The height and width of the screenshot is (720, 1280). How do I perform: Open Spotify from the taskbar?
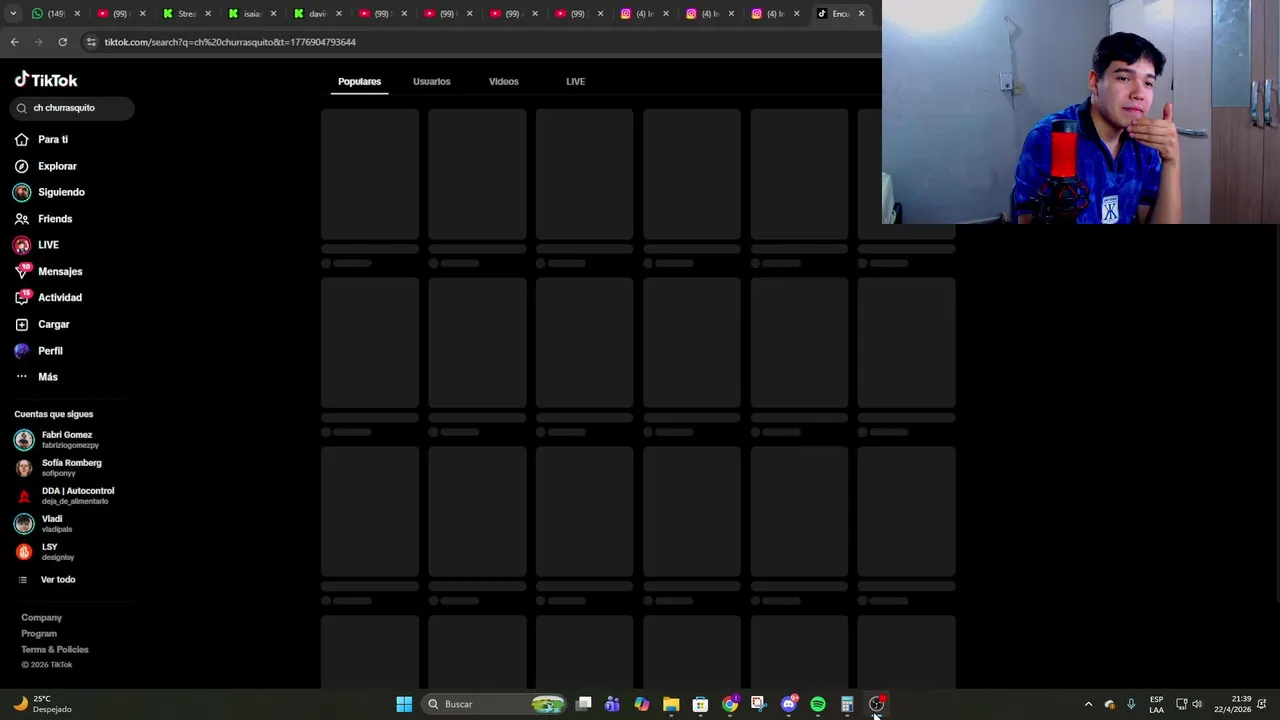(818, 704)
